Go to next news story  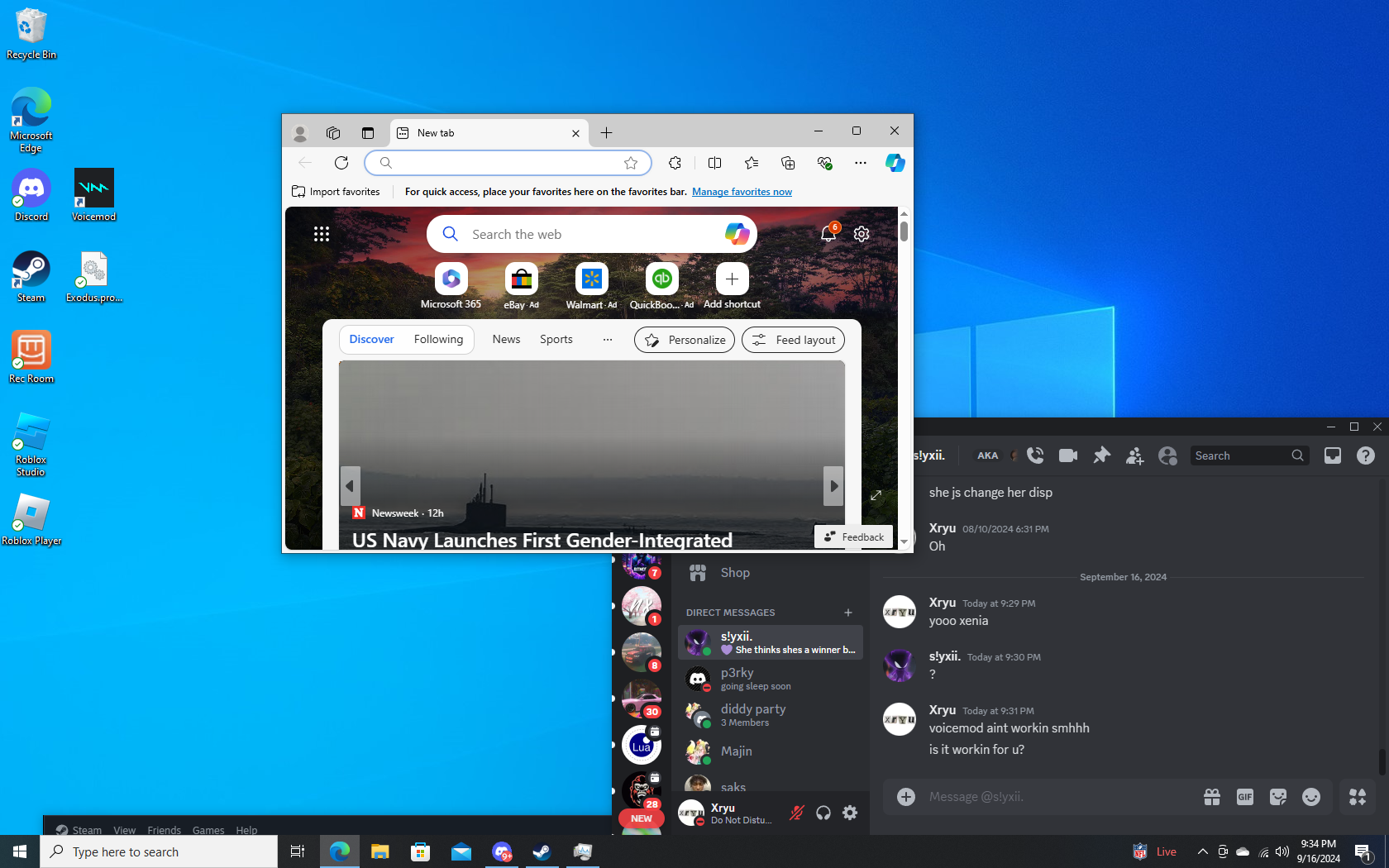[x=833, y=486]
